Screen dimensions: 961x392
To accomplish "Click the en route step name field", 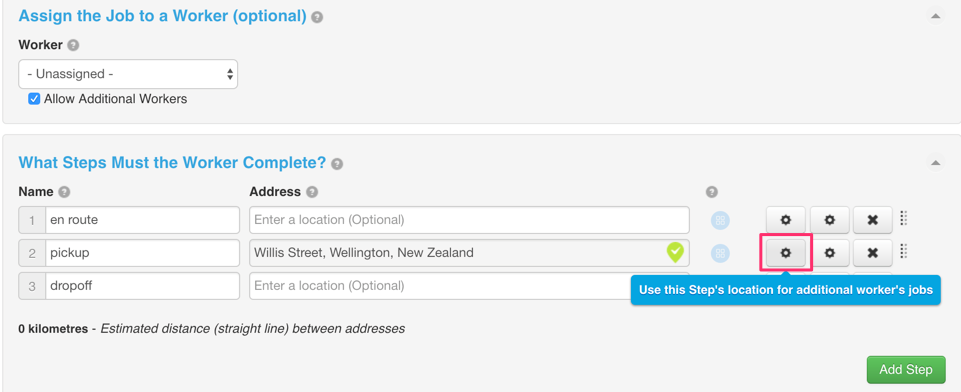I will tap(142, 219).
